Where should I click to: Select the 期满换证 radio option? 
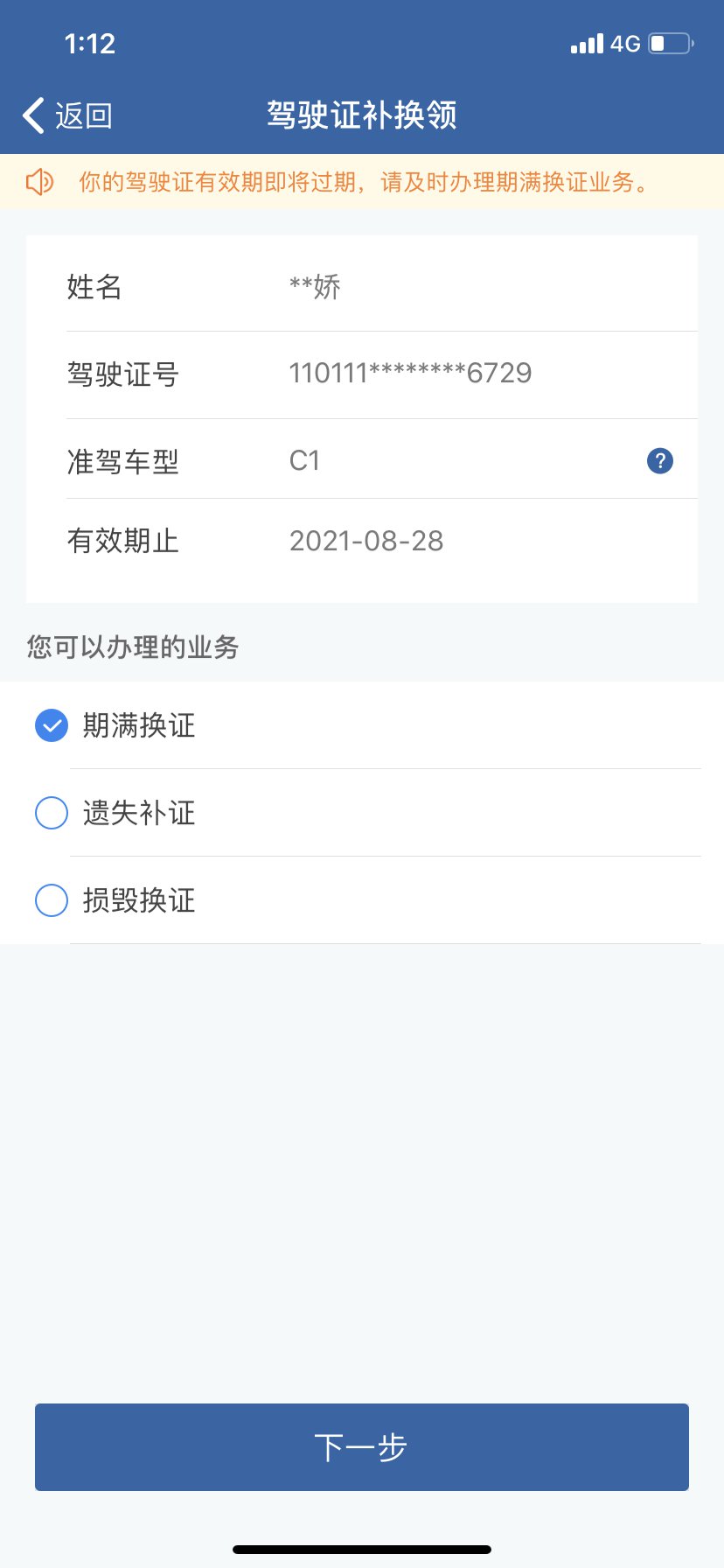[52, 725]
